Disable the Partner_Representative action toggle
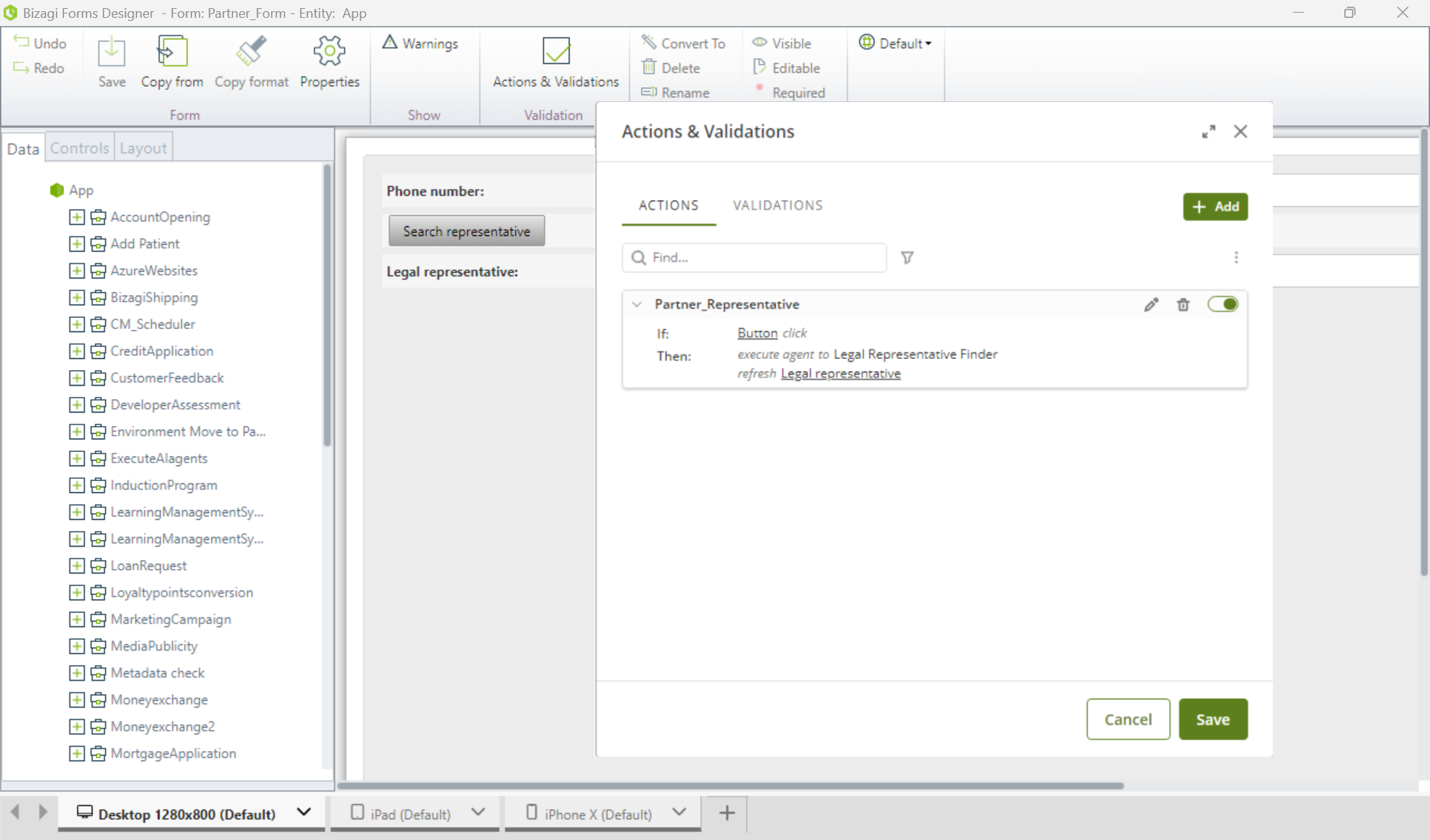 pyautogui.click(x=1222, y=304)
